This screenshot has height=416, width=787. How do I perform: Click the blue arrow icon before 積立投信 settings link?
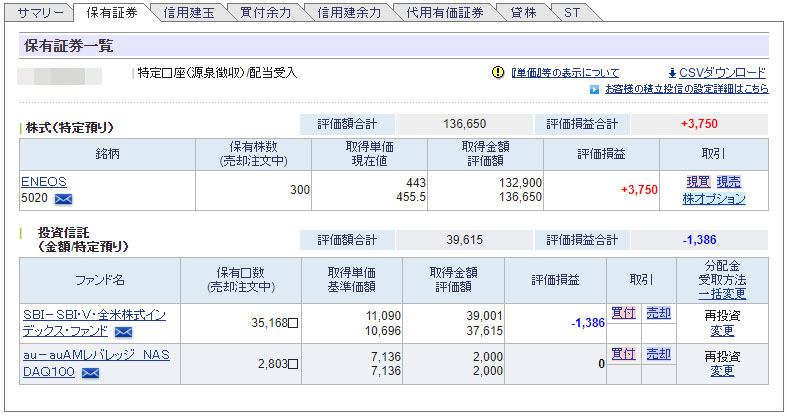click(x=594, y=89)
